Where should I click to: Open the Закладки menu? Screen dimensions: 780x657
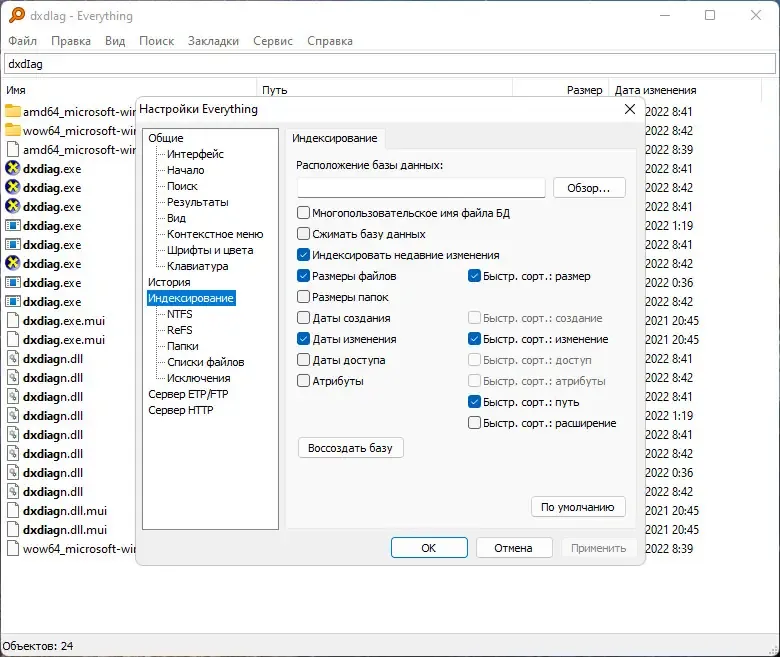coord(213,41)
